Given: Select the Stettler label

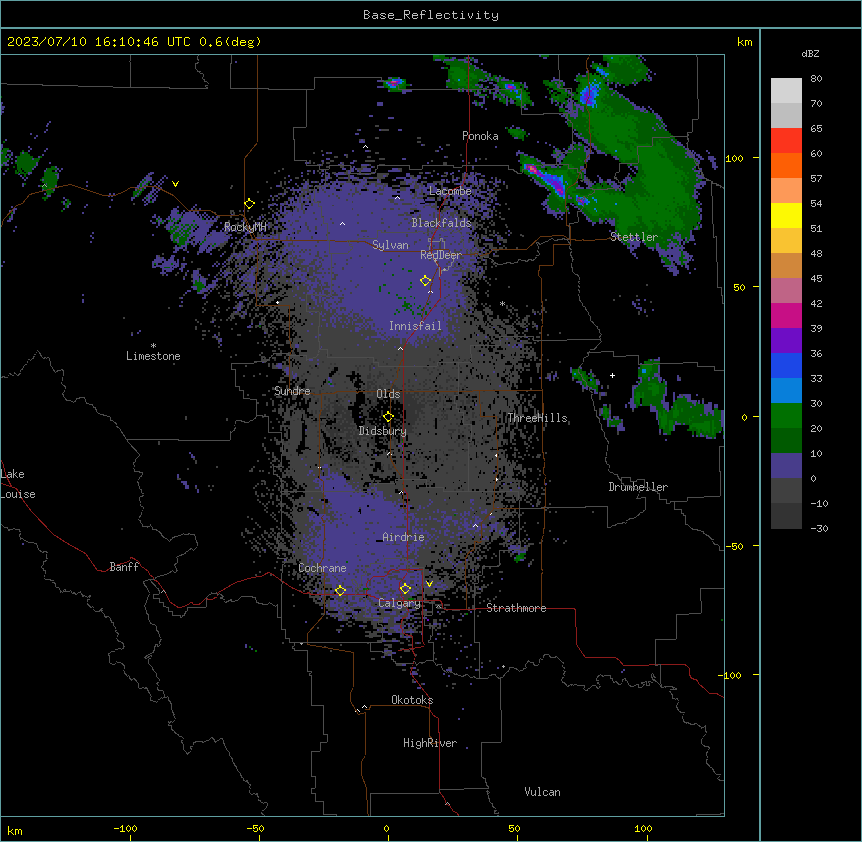Looking at the screenshot, I should click(634, 237).
